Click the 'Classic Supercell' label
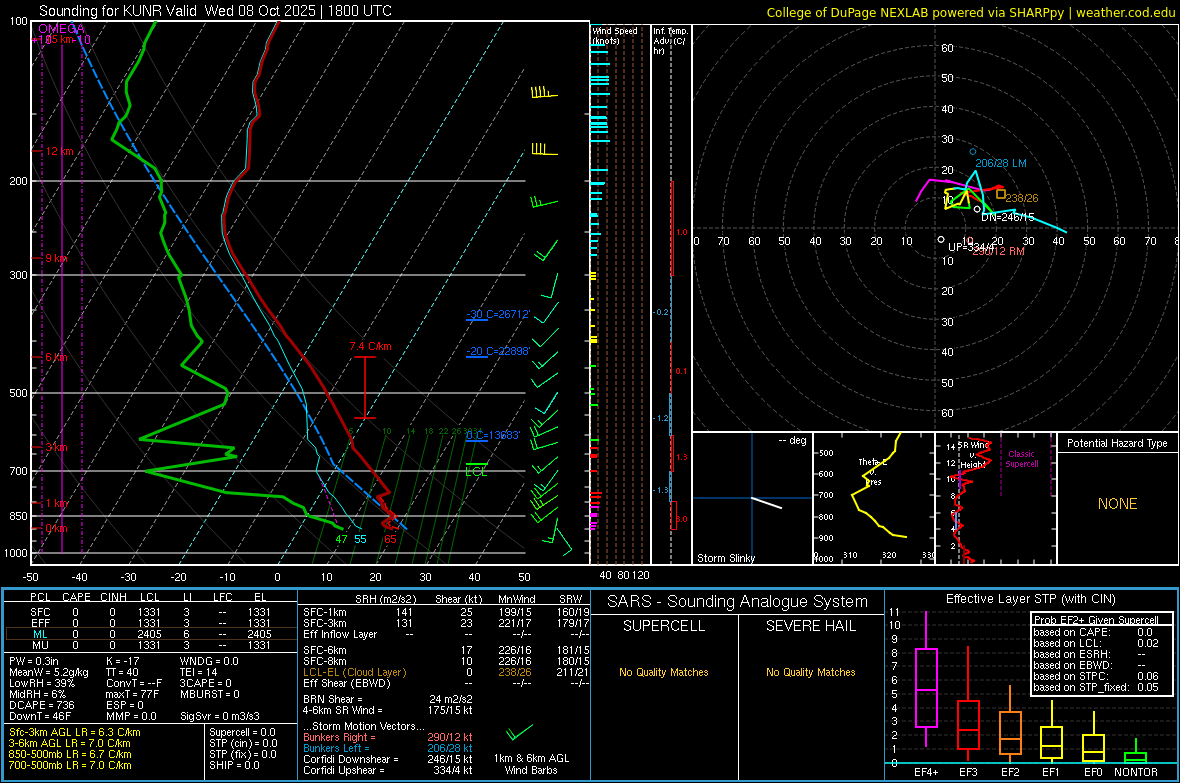 click(x=1022, y=459)
